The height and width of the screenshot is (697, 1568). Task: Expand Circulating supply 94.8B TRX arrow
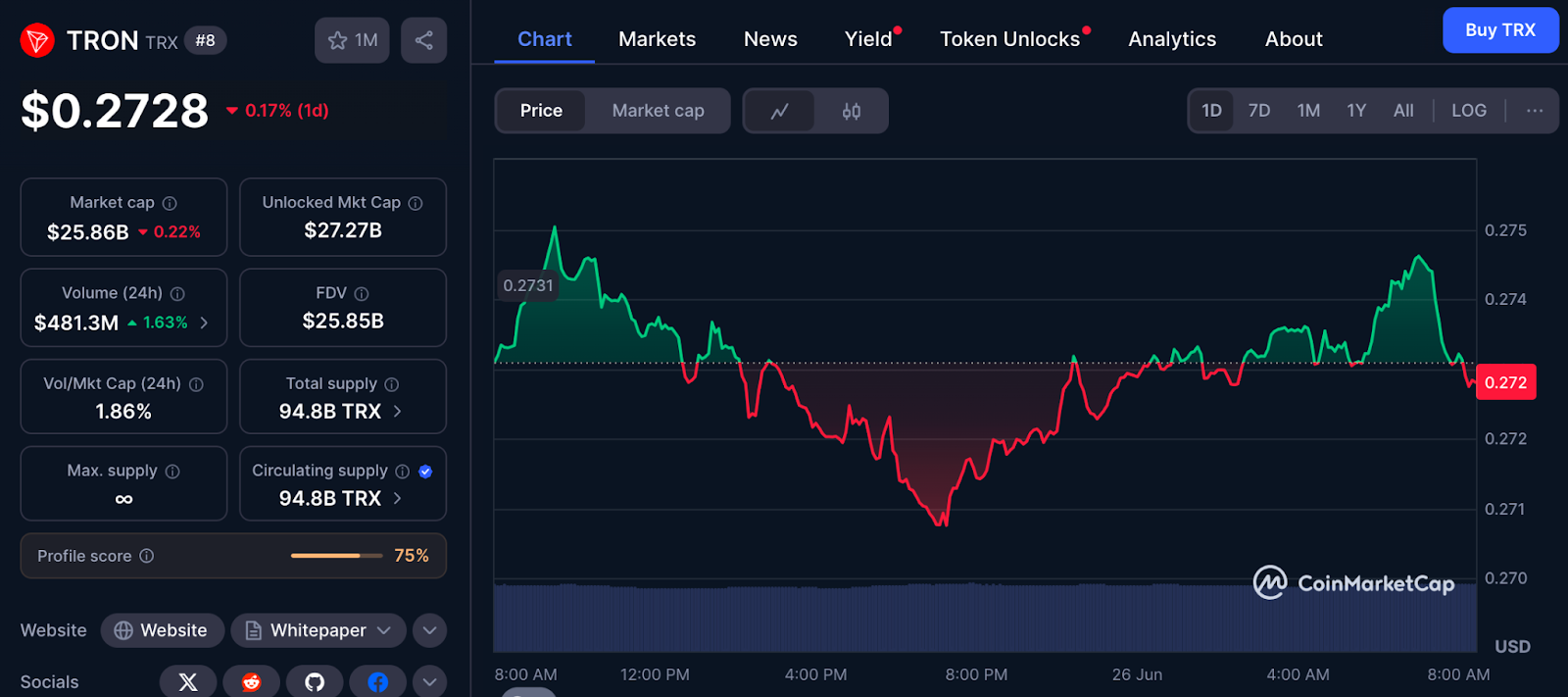click(x=397, y=498)
